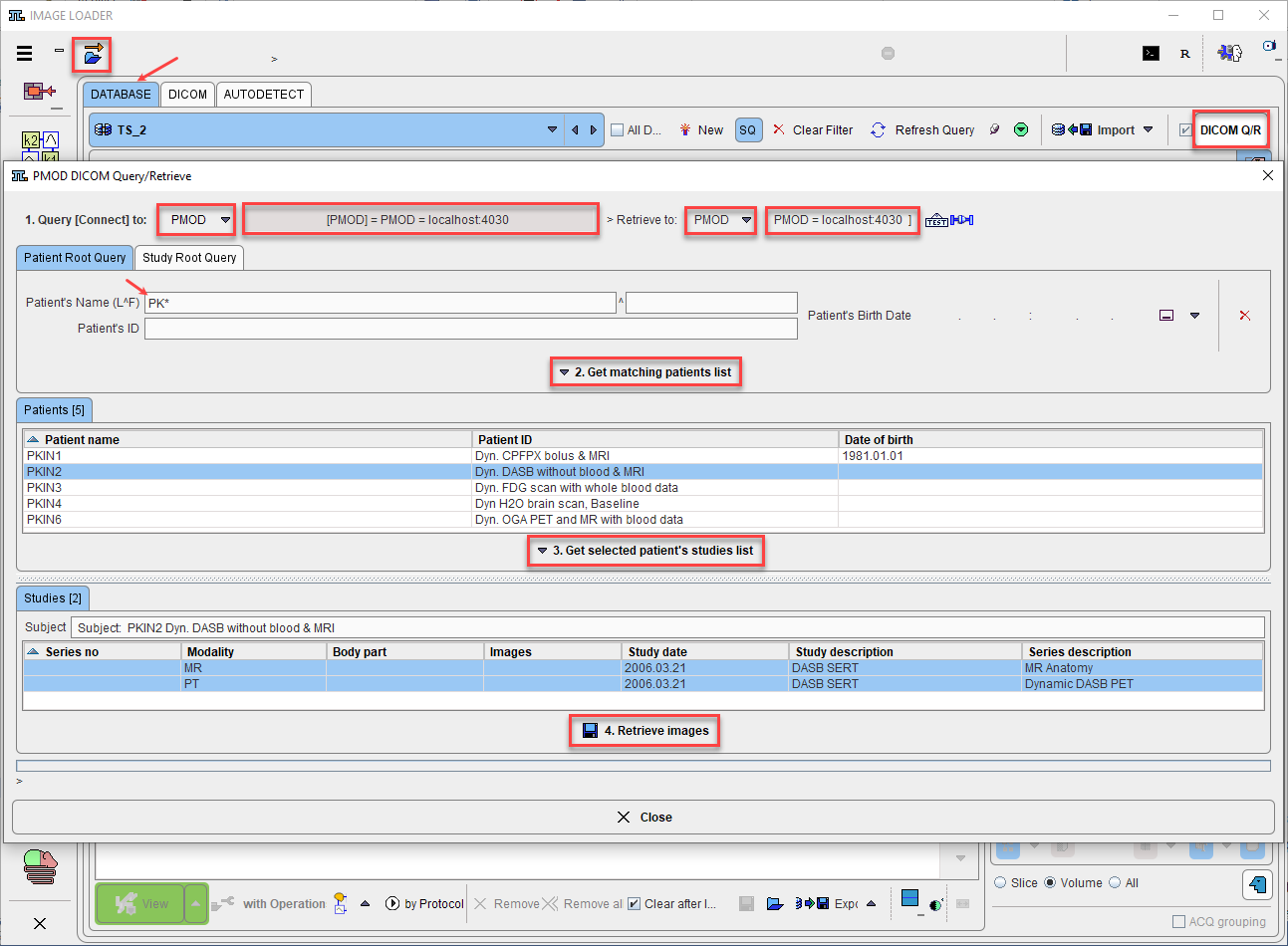Image resolution: width=1288 pixels, height=946 pixels.
Task: Click the patient's first name input field
Action: 711,303
